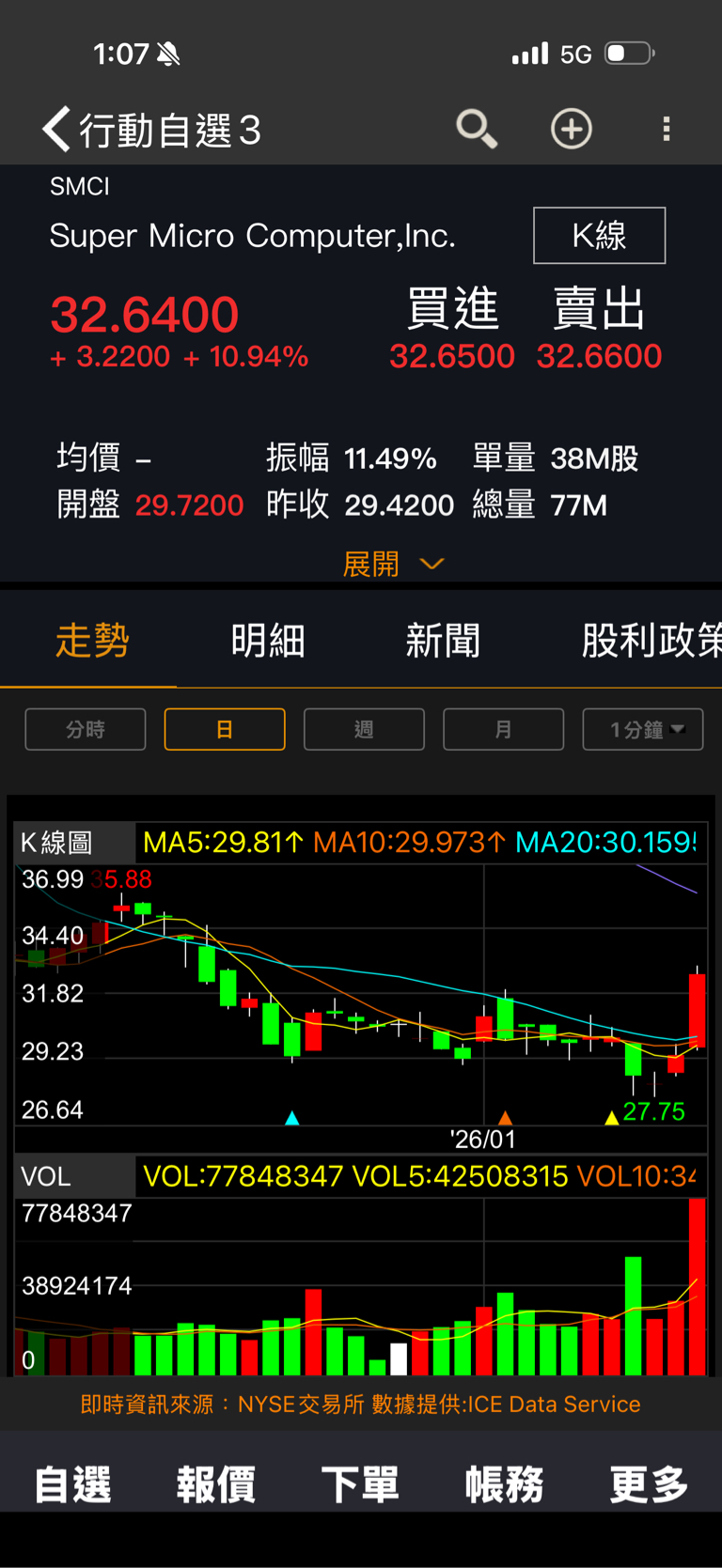Tap the 1:07 clock in status bar
Viewport: 722px width, 1568px height.
pos(121,54)
